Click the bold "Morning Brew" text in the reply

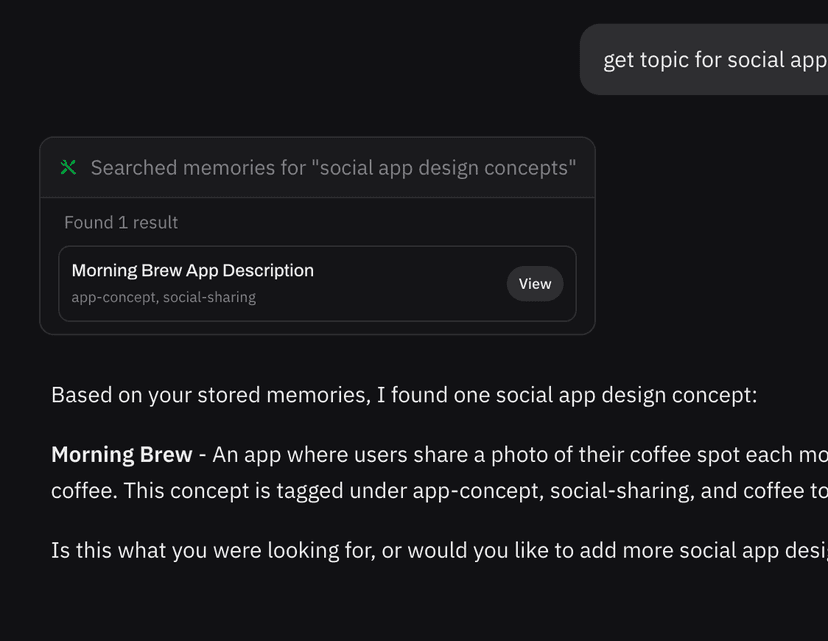point(121,455)
